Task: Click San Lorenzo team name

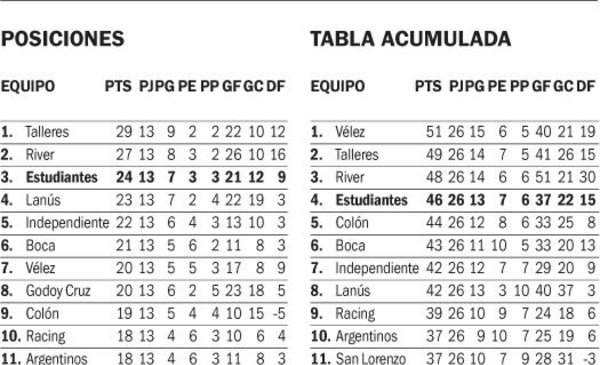Action: coord(370,359)
